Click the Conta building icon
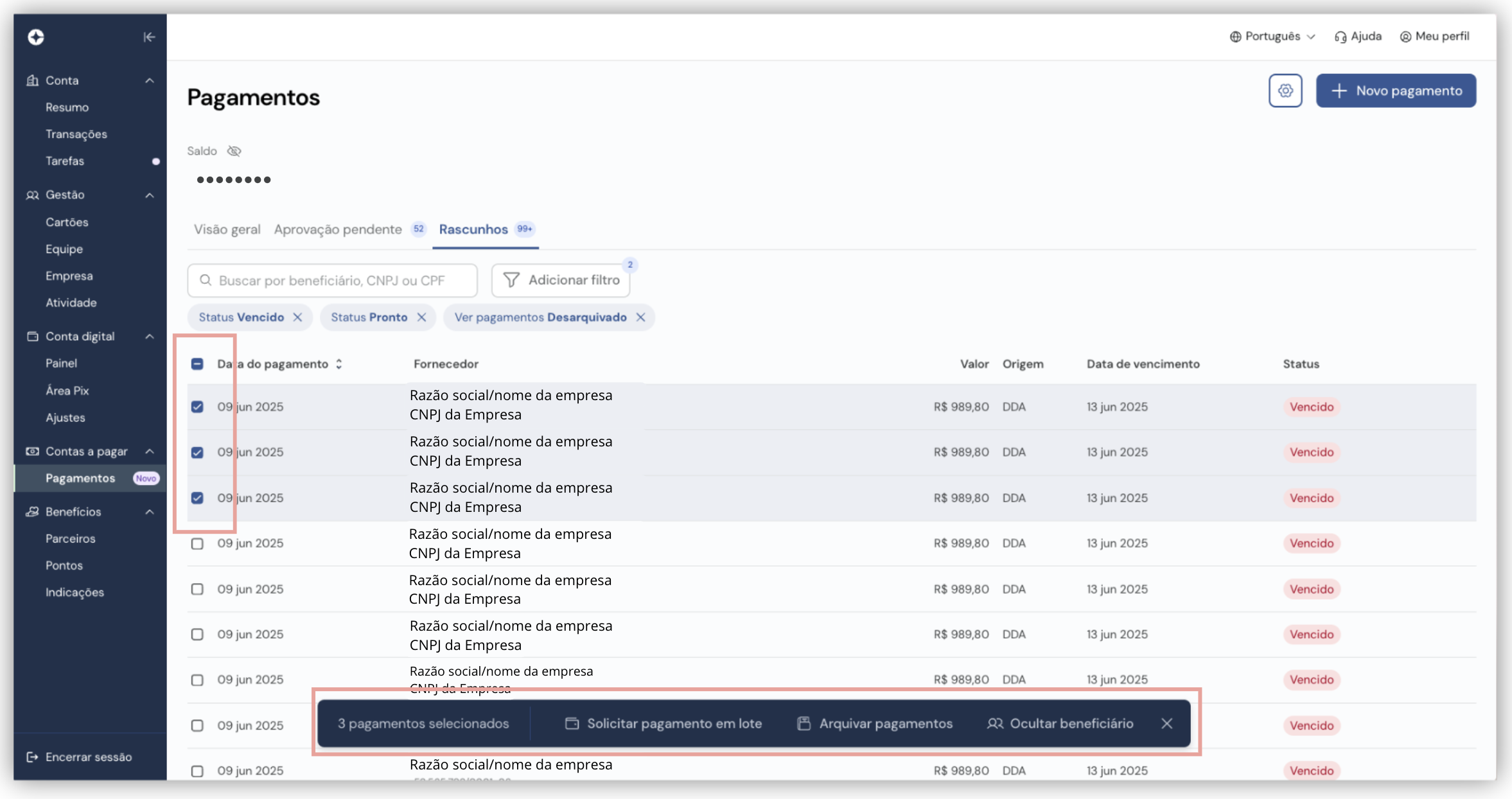This screenshot has width=1512, height=799. click(32, 80)
